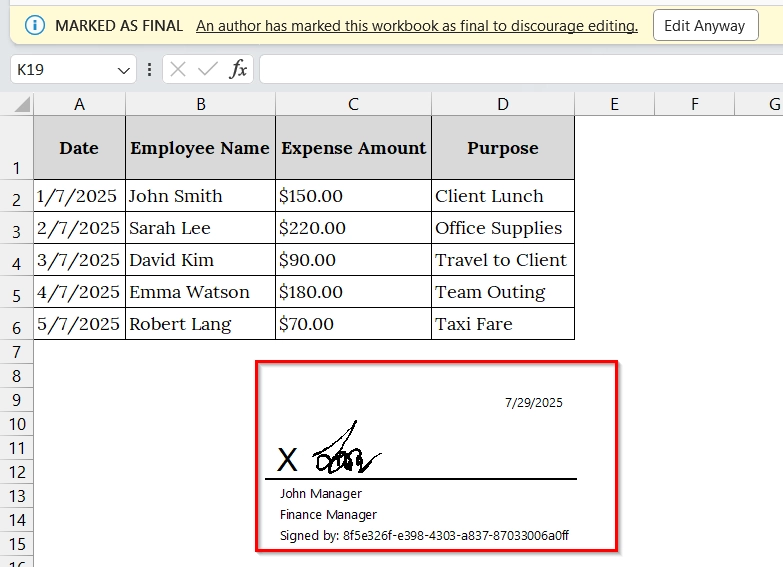Click the John Manager signer name
783x567 pixels.
coord(321,494)
